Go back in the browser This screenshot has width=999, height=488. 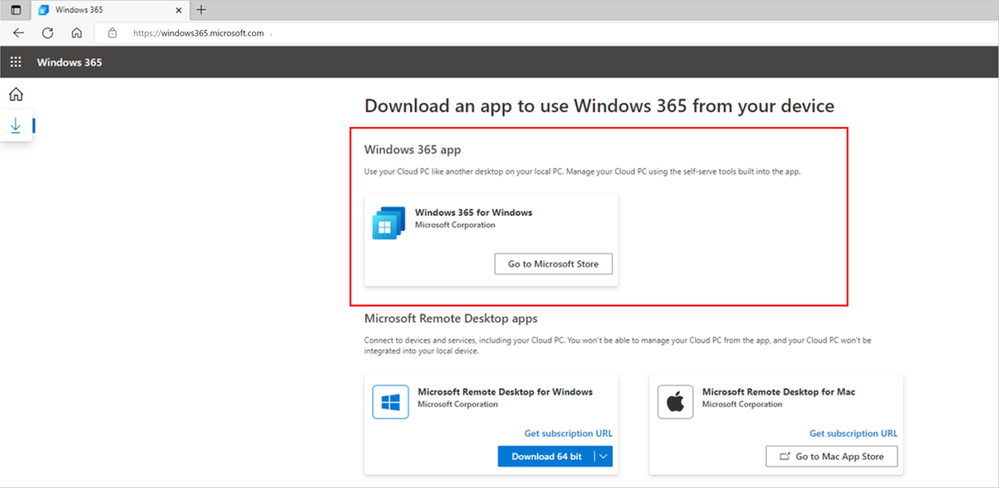pyautogui.click(x=18, y=33)
